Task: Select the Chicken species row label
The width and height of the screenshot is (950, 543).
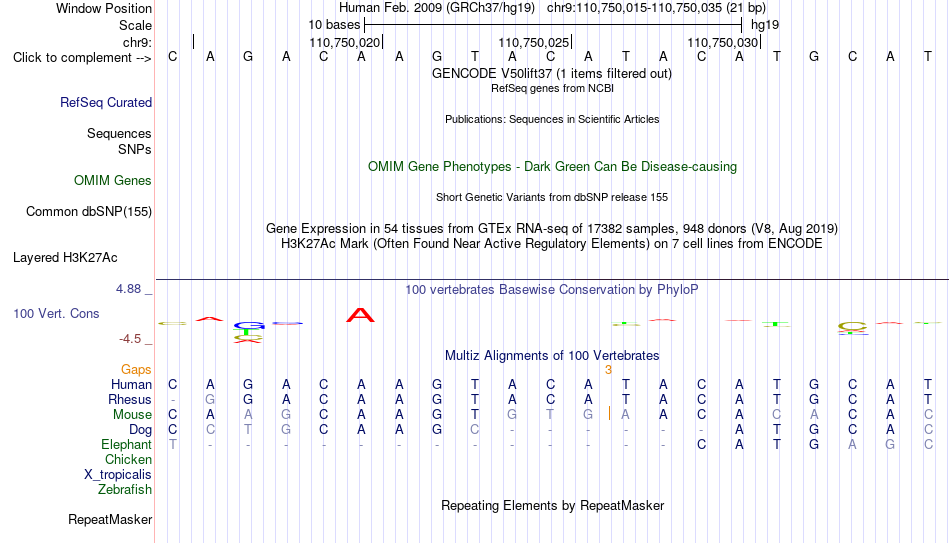Action: pyautogui.click(x=128, y=460)
